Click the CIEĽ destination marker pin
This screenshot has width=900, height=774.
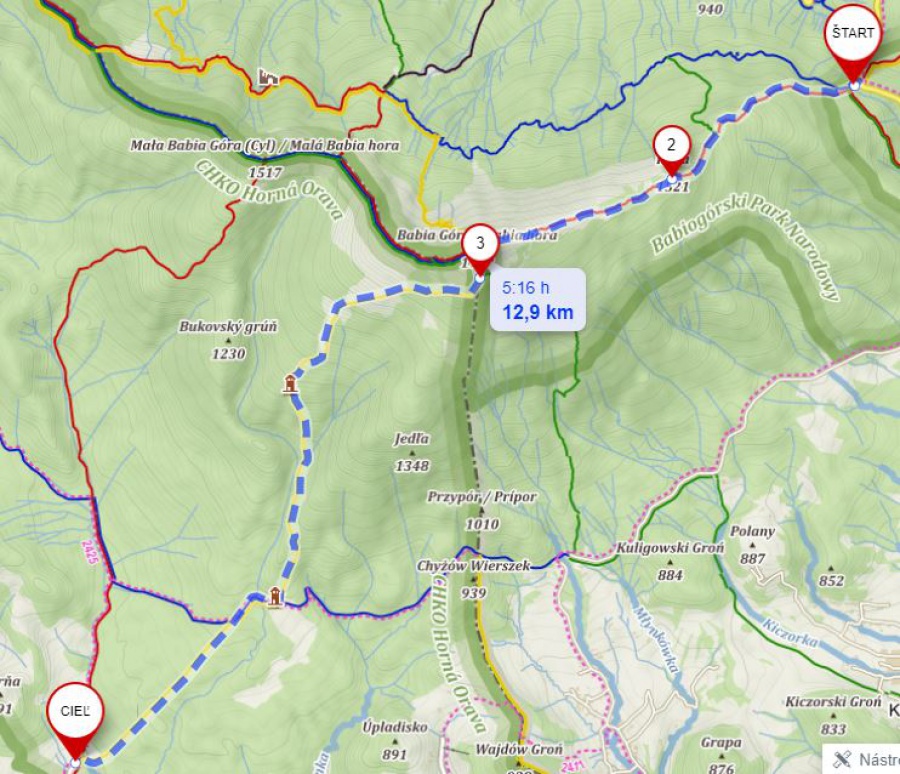coord(75,723)
